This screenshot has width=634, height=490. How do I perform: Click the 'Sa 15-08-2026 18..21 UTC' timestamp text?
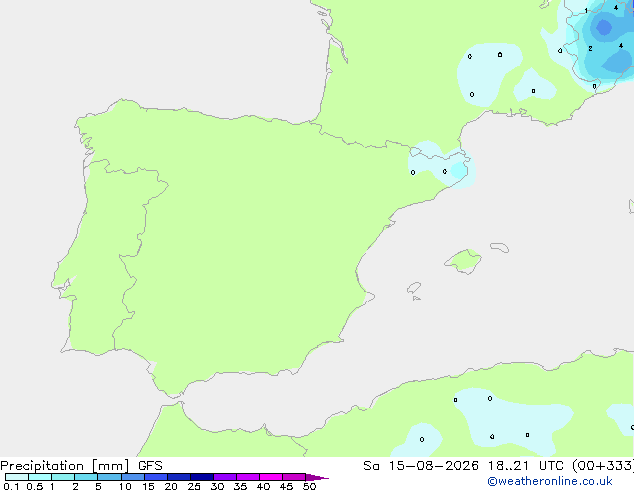coord(463,466)
